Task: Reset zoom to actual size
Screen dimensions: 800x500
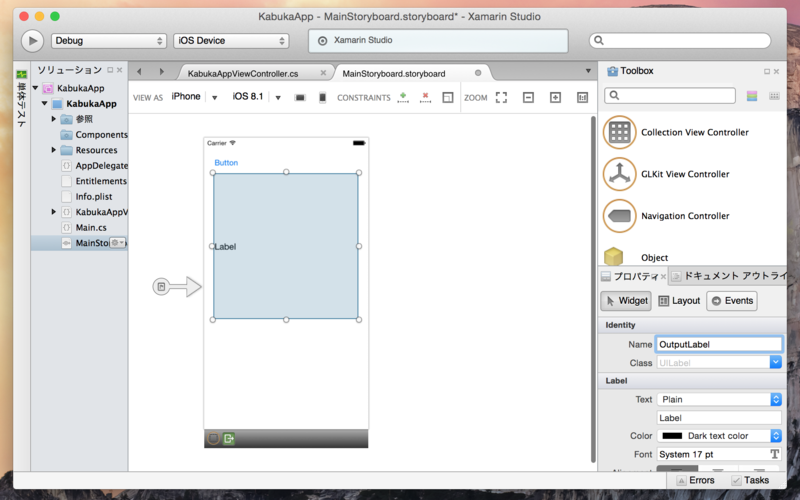Action: (582, 97)
